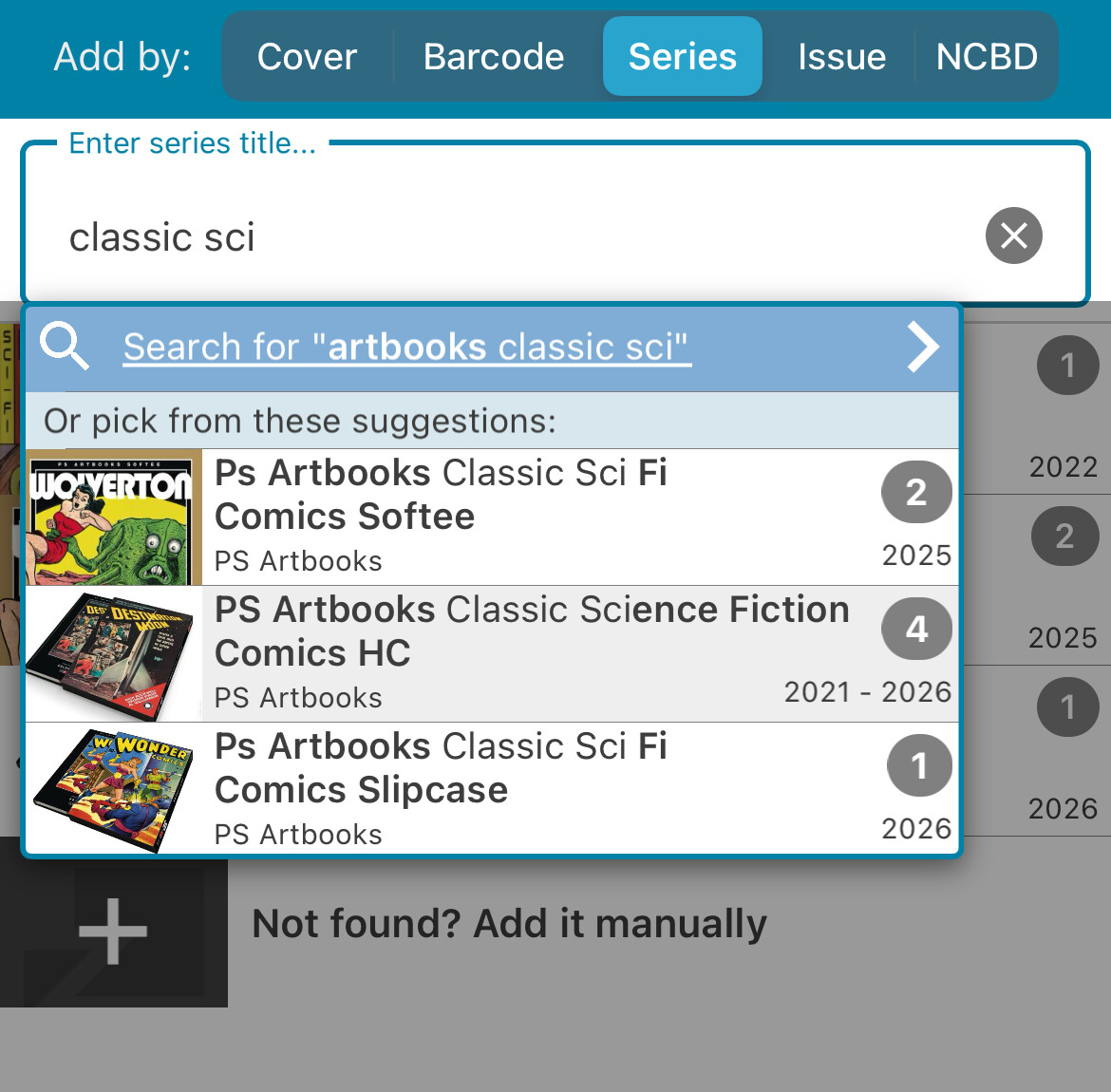Click the plus icon to add manually

click(113, 931)
